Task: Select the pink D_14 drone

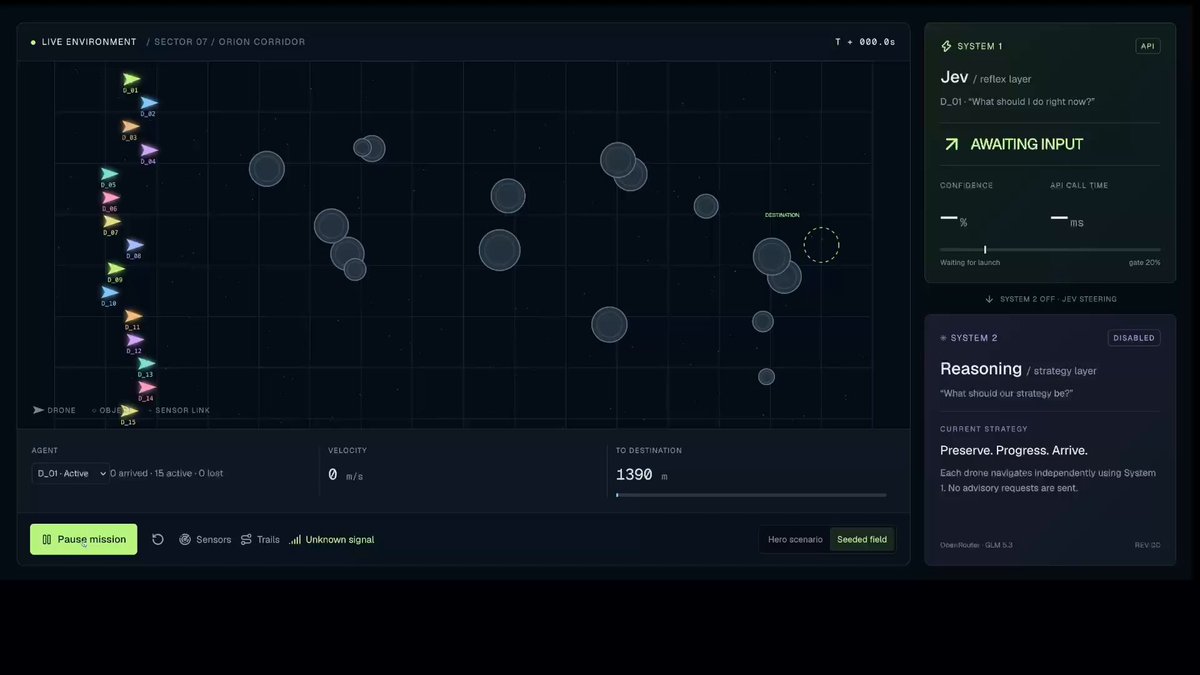Action: tap(147, 387)
